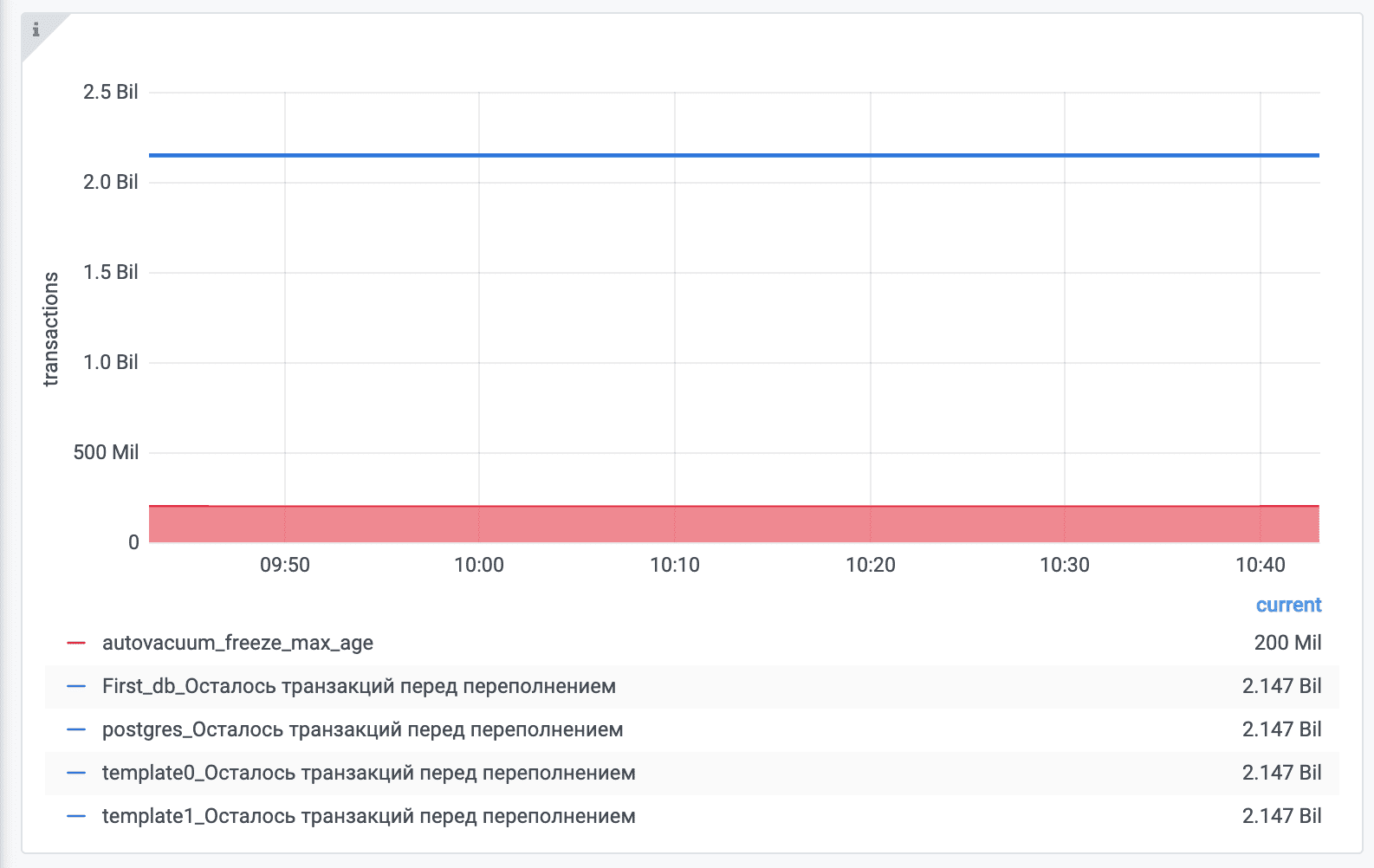Image resolution: width=1374 pixels, height=868 pixels.
Task: Sort legend by the current column
Action: tap(1288, 605)
